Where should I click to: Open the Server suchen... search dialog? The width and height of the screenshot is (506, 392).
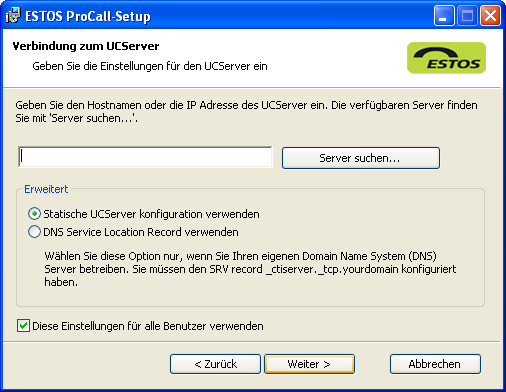[361, 158]
